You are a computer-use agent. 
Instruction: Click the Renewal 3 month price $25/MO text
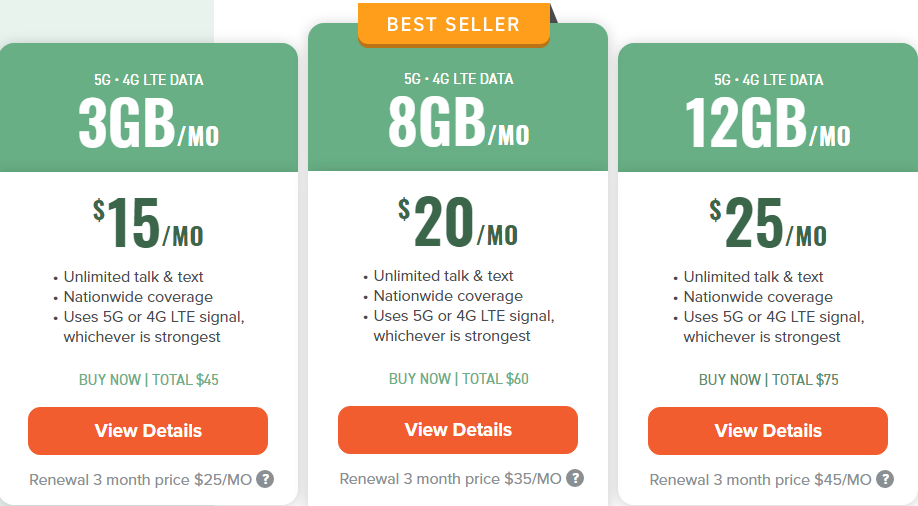point(140,479)
